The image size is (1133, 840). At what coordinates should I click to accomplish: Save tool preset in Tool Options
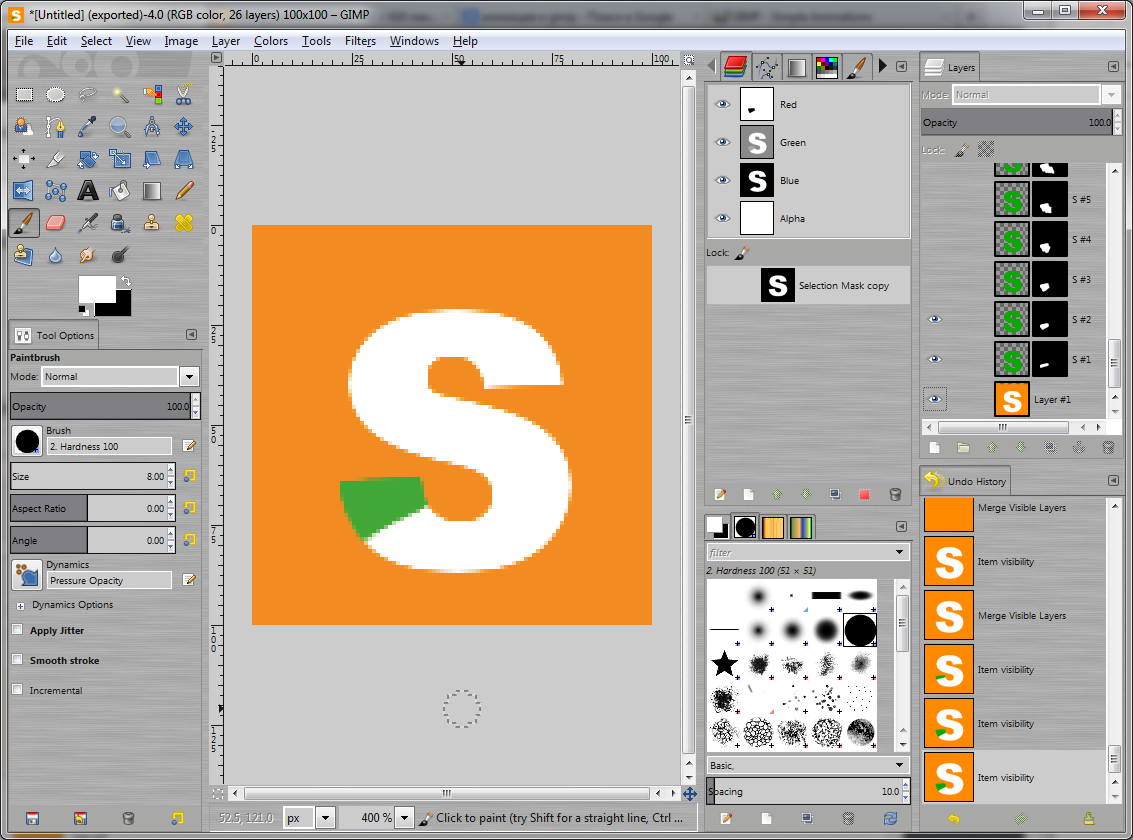33,818
